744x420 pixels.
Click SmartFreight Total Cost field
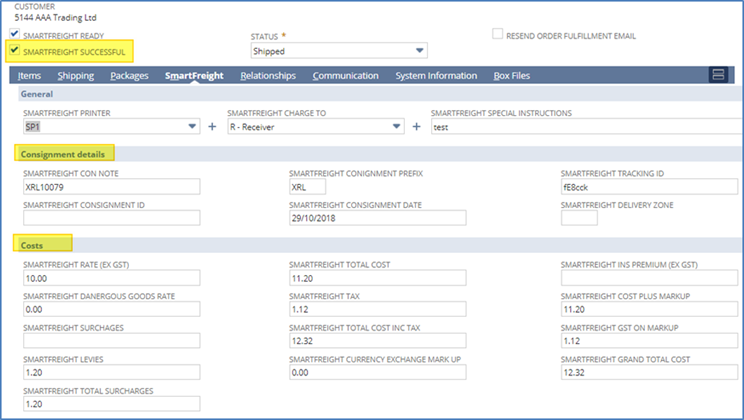[x=378, y=278]
